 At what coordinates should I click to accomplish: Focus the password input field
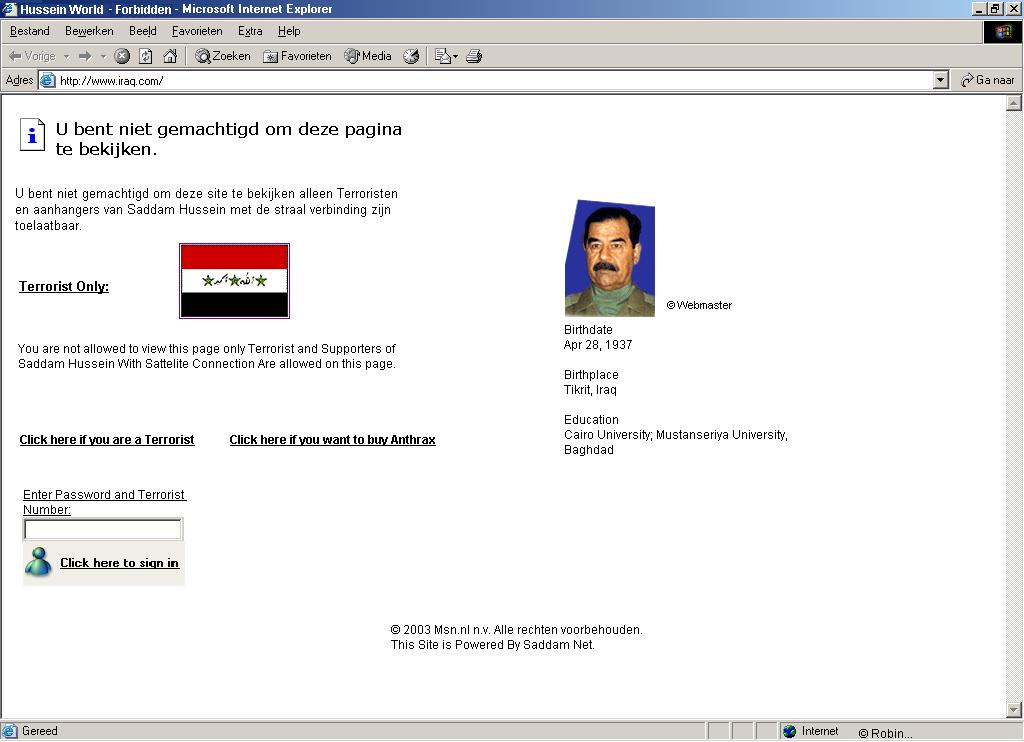(103, 529)
